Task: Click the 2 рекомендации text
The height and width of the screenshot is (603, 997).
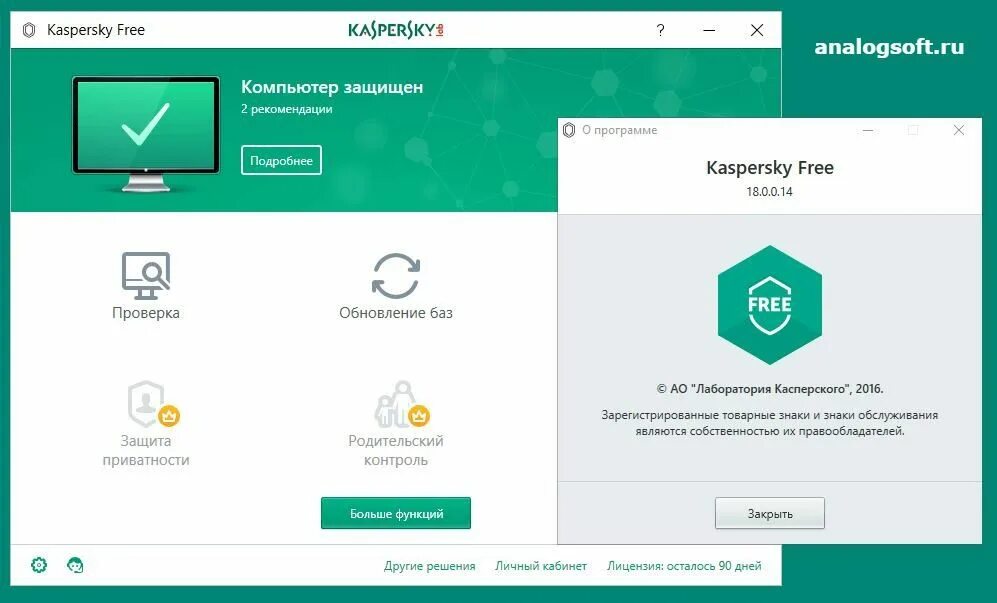Action: [286, 109]
